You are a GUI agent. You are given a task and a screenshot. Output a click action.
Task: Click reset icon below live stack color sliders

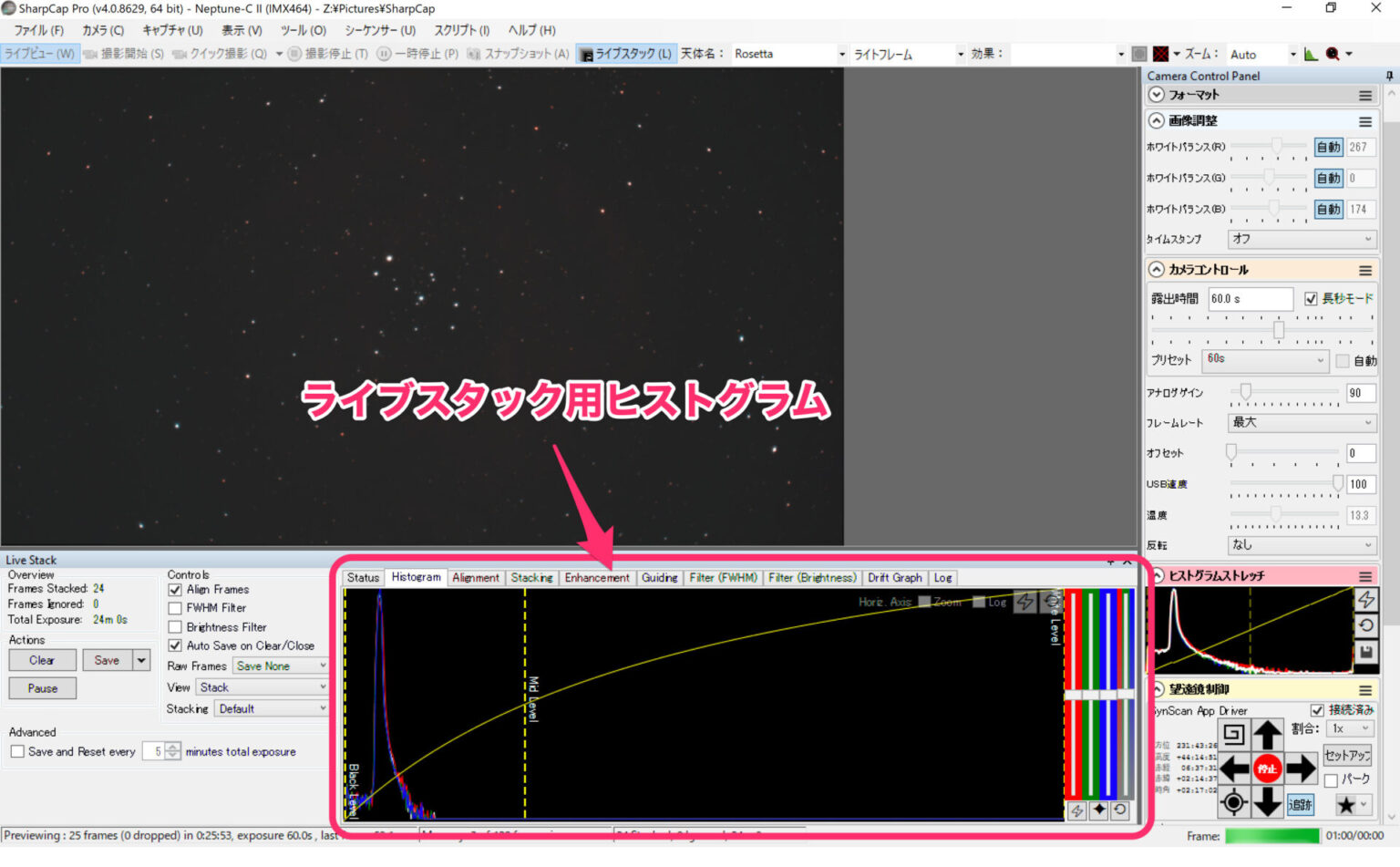[x=1120, y=810]
